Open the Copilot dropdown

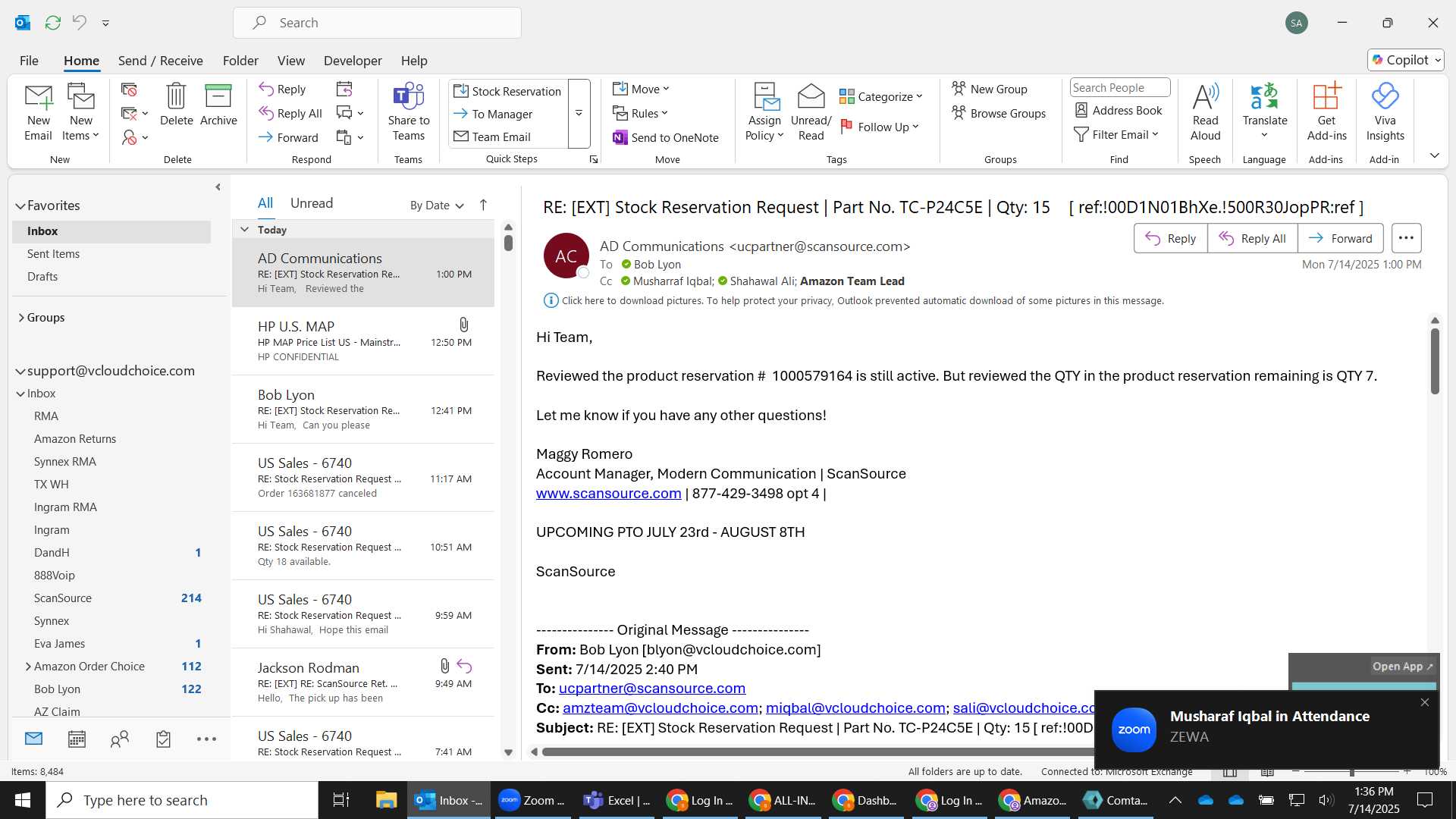tap(1406, 60)
